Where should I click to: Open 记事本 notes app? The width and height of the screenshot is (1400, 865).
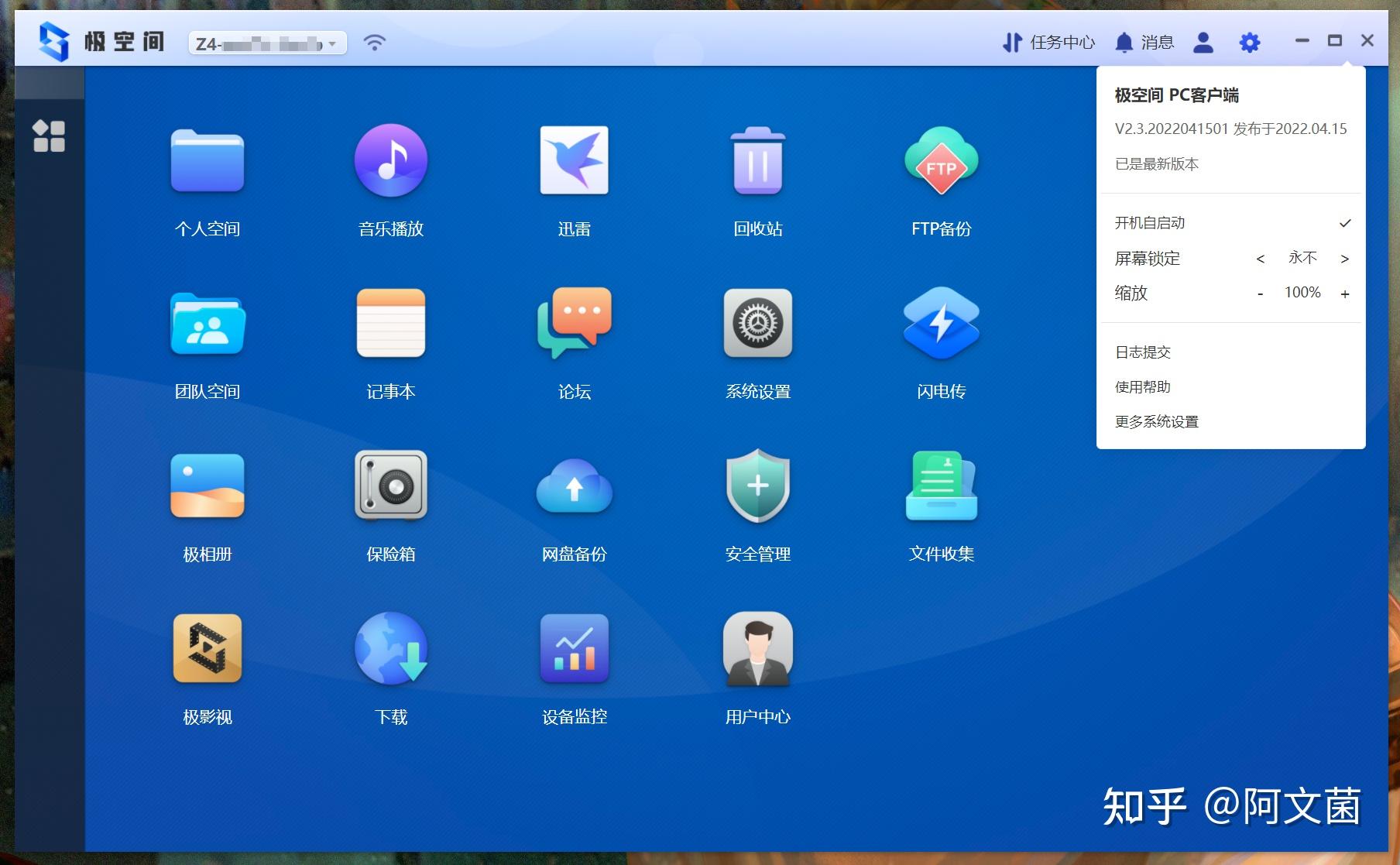pos(391,324)
